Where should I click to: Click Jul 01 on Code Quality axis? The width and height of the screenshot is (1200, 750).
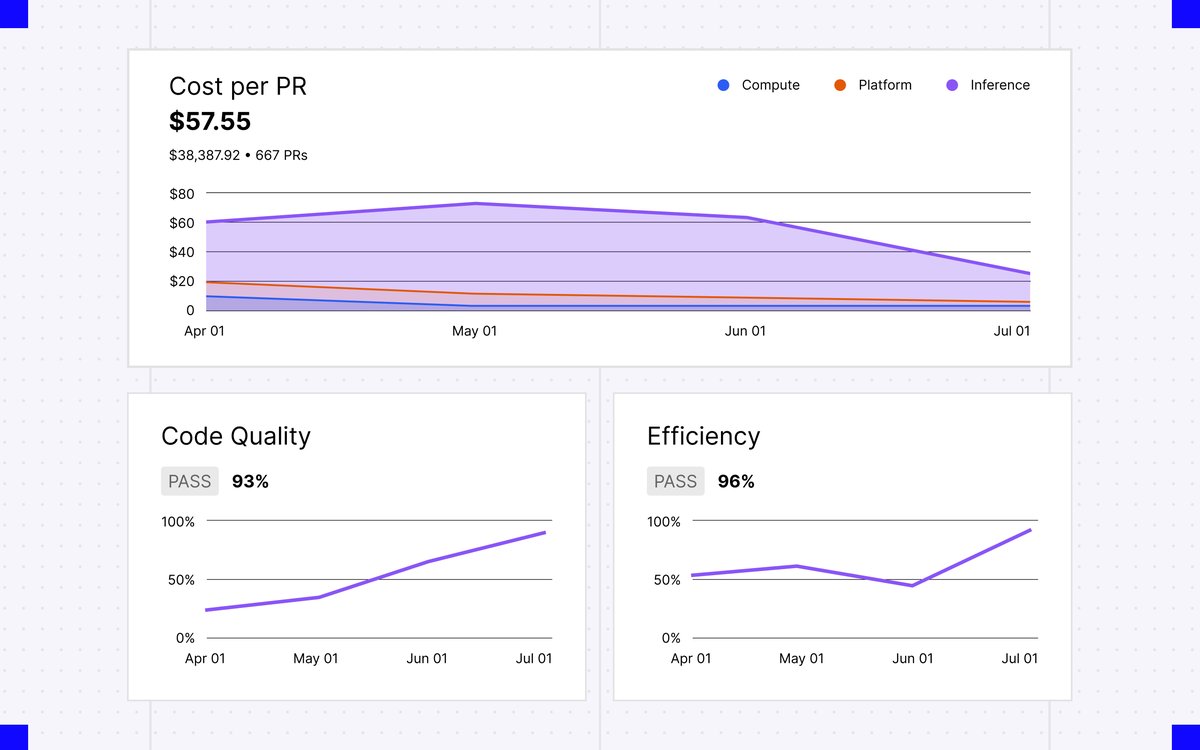pyautogui.click(x=533, y=658)
